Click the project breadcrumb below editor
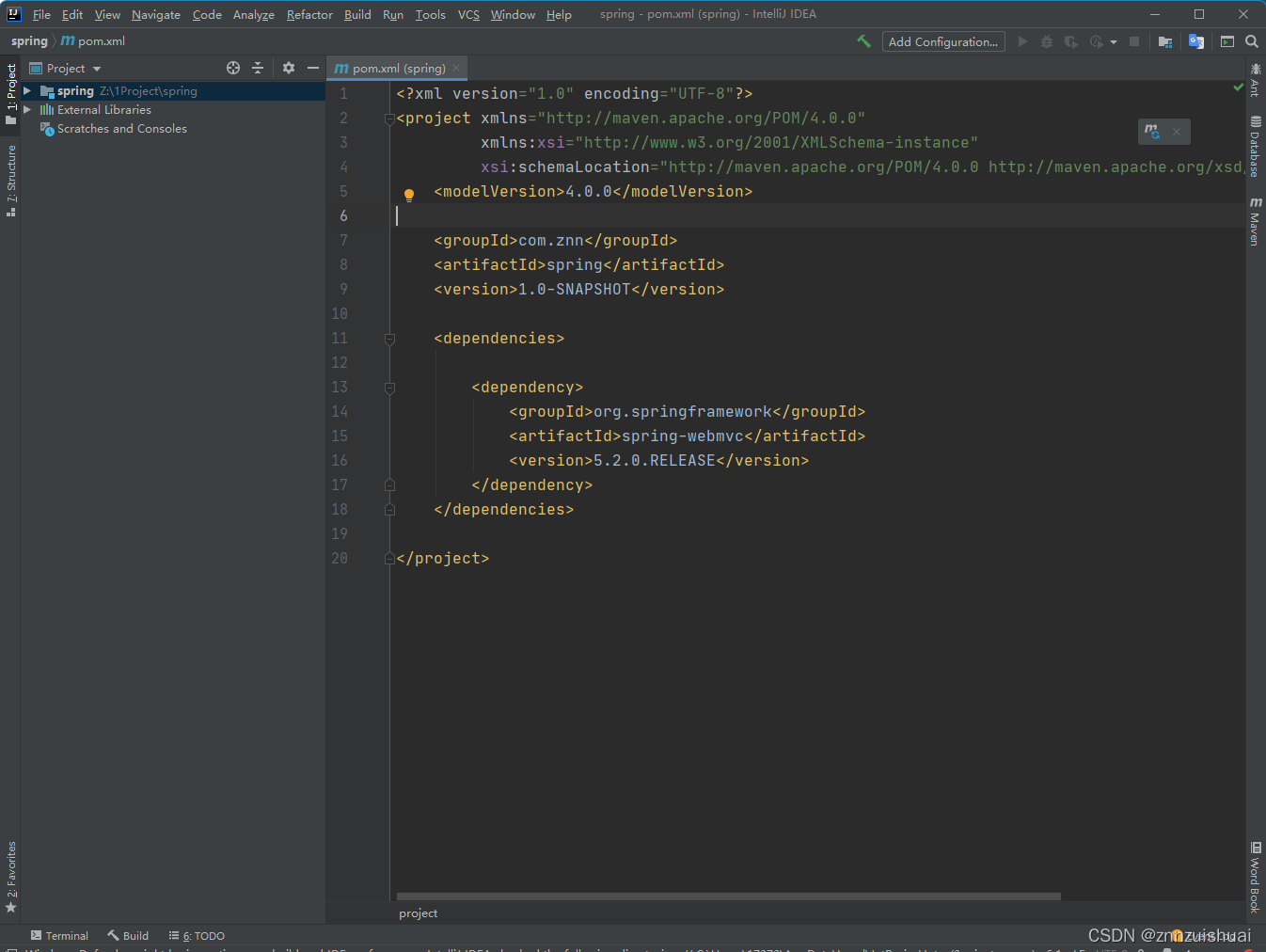 (418, 913)
